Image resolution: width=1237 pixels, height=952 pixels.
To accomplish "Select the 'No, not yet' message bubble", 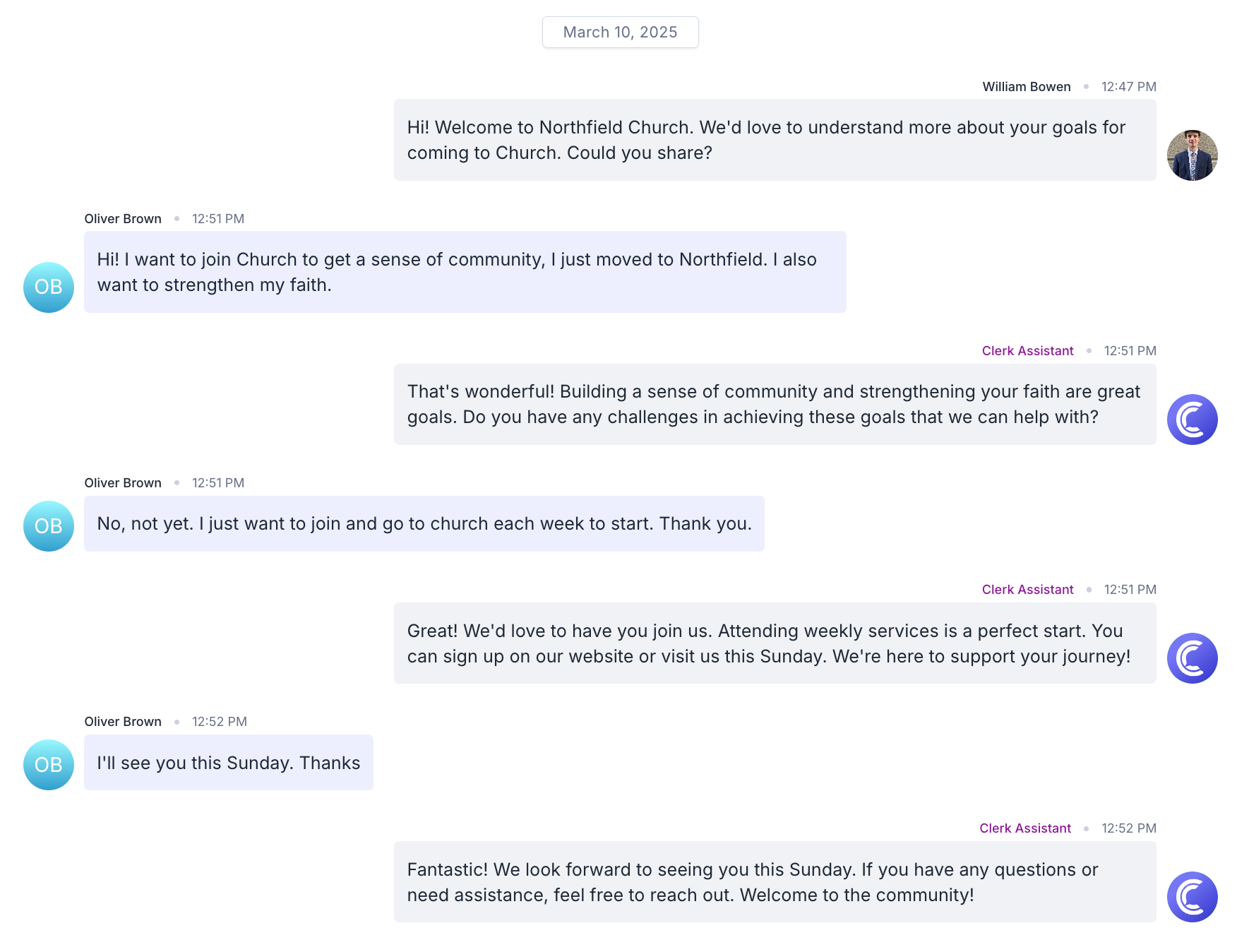I will [424, 524].
